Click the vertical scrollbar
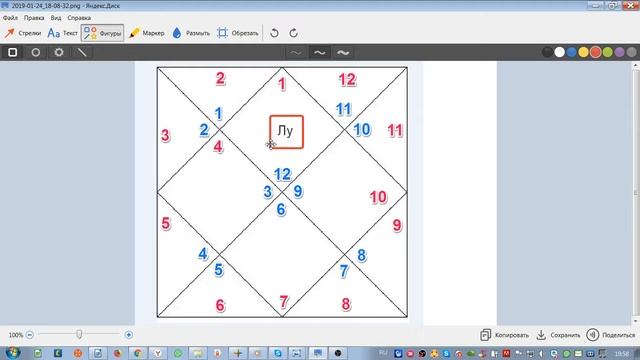The image size is (640, 360). 636,193
